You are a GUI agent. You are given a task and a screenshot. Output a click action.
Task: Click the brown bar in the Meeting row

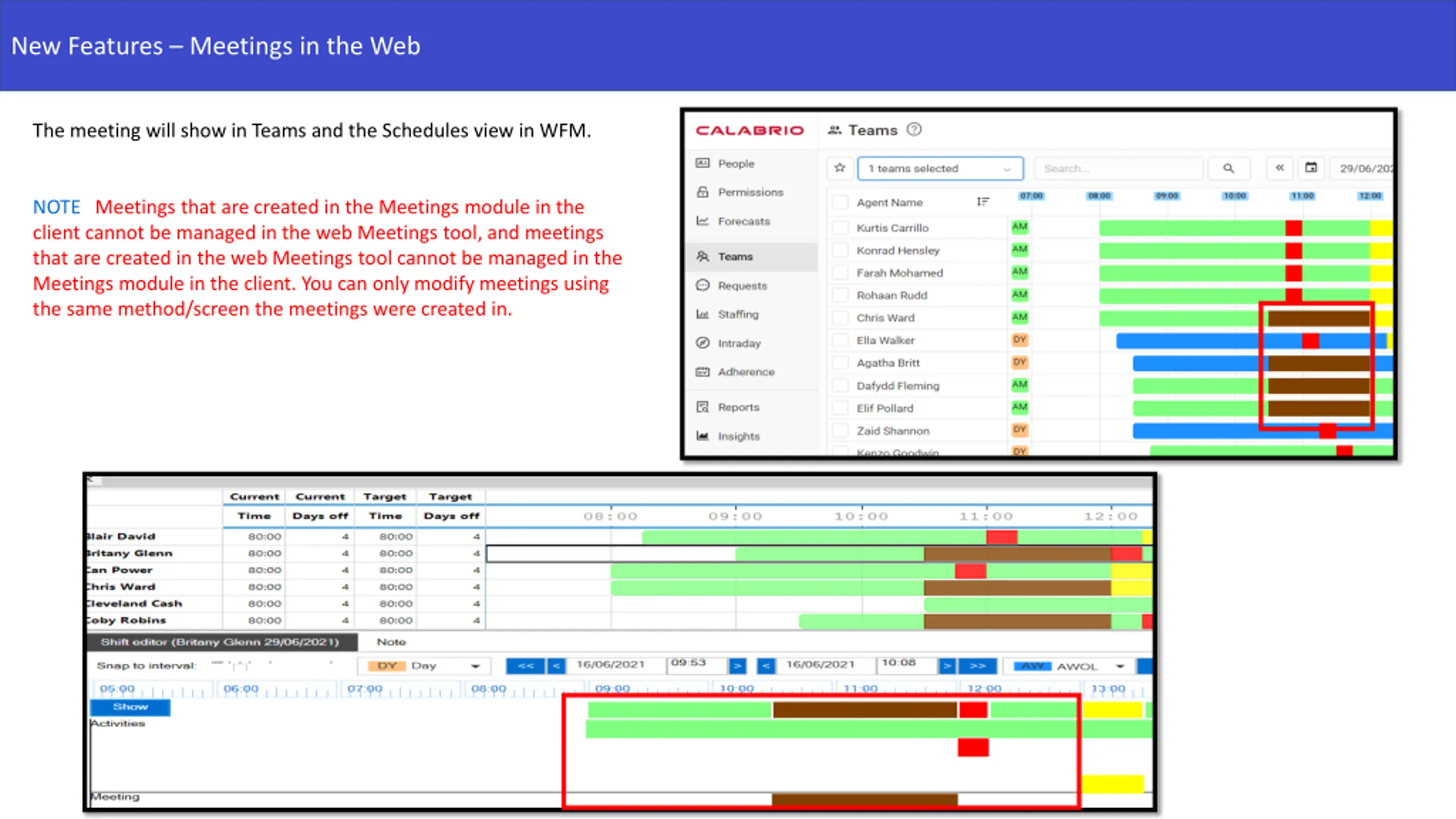(x=864, y=799)
